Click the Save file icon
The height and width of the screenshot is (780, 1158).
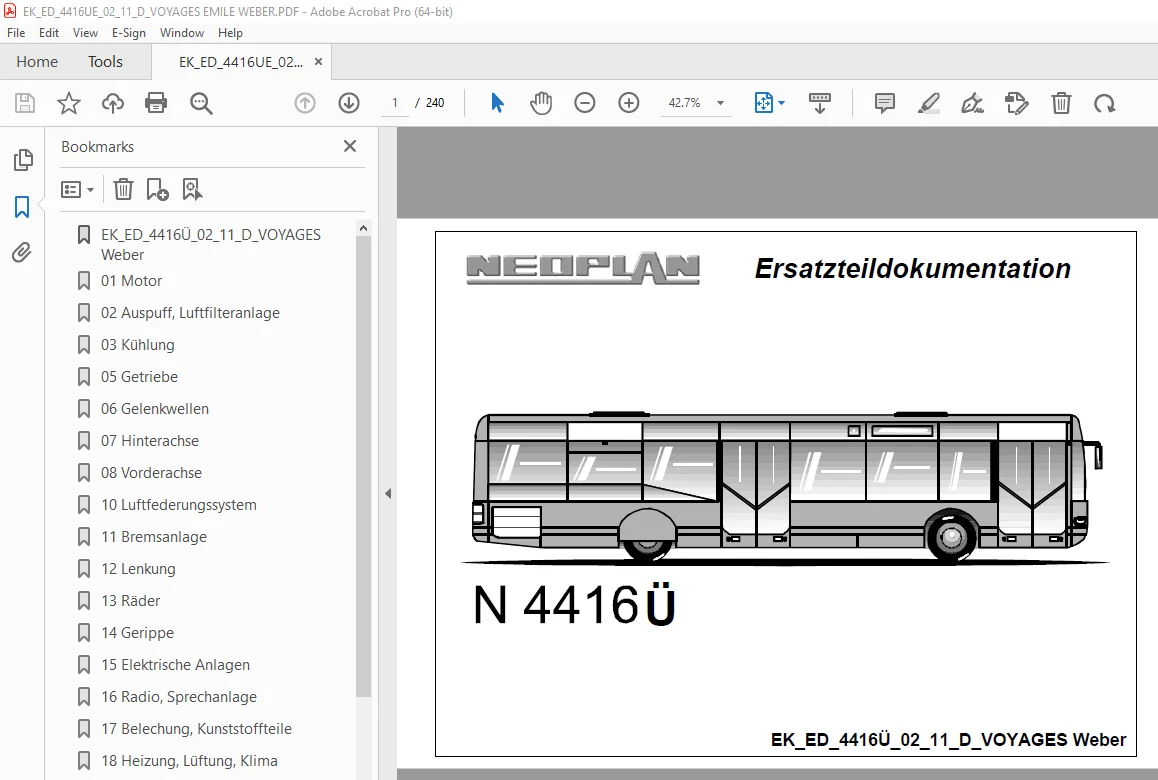pos(25,103)
